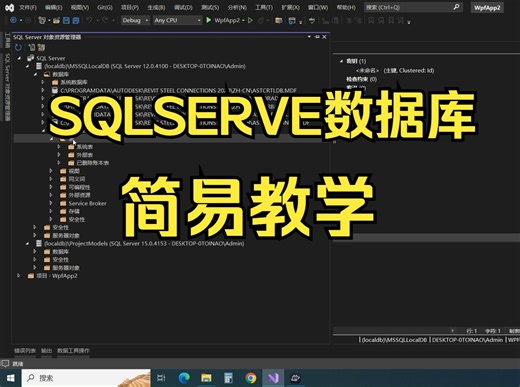Click the last taskbar icon right of Visual Studio
Screen dimensions: 520x387
295,378
